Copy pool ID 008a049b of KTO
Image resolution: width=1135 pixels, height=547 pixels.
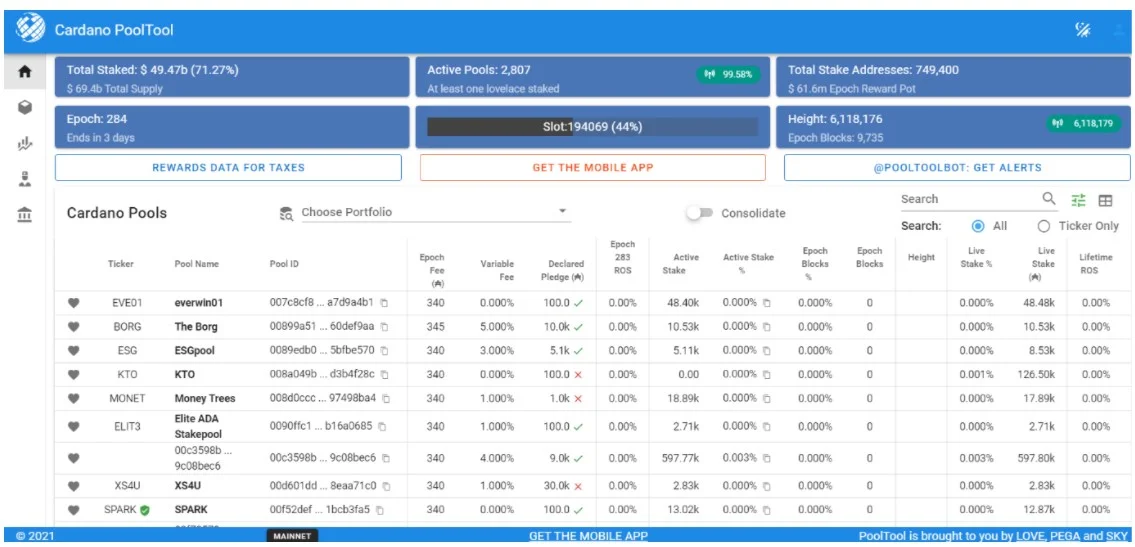[384, 375]
